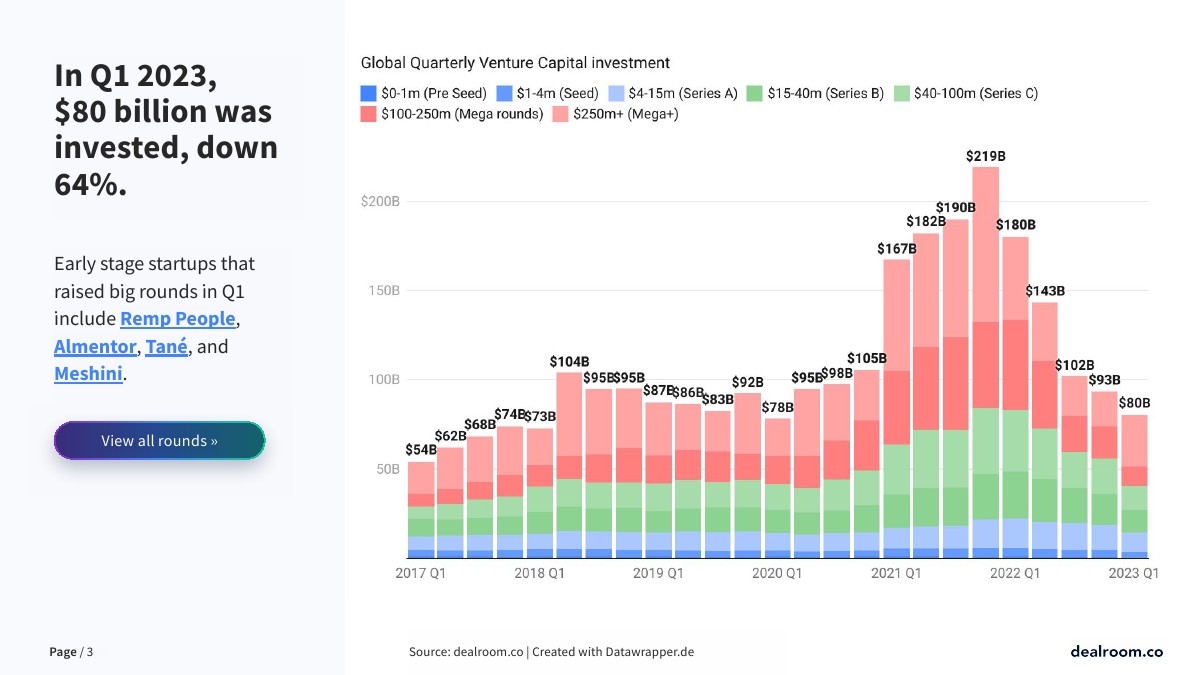The width and height of the screenshot is (1200, 675).
Task: Open the Almentor link
Action: [95, 347]
